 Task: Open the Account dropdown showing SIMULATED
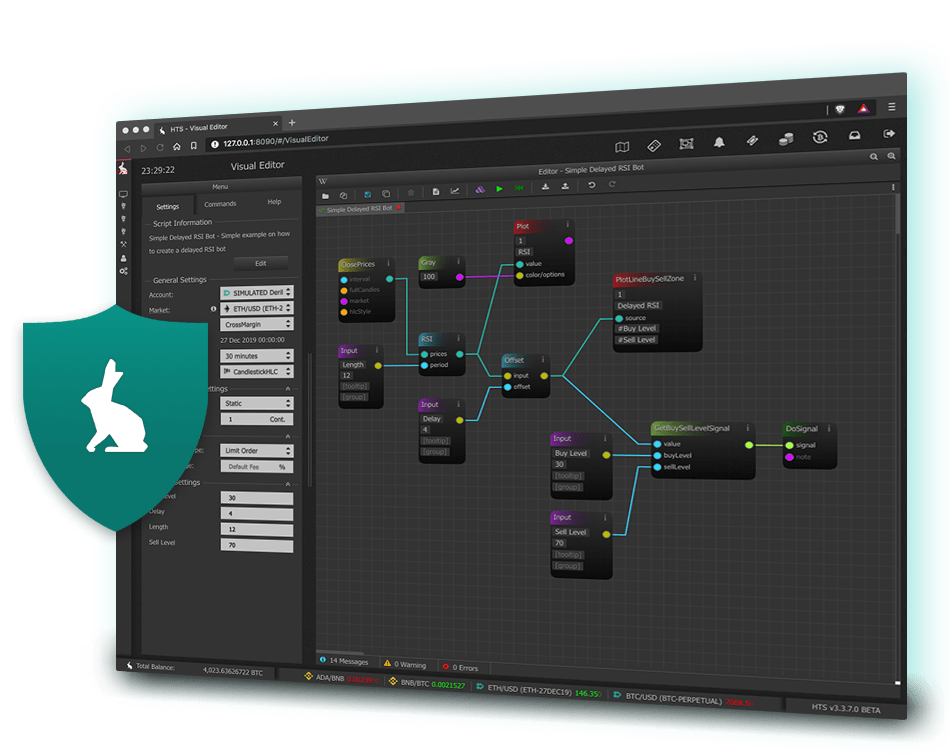pyautogui.click(x=256, y=293)
